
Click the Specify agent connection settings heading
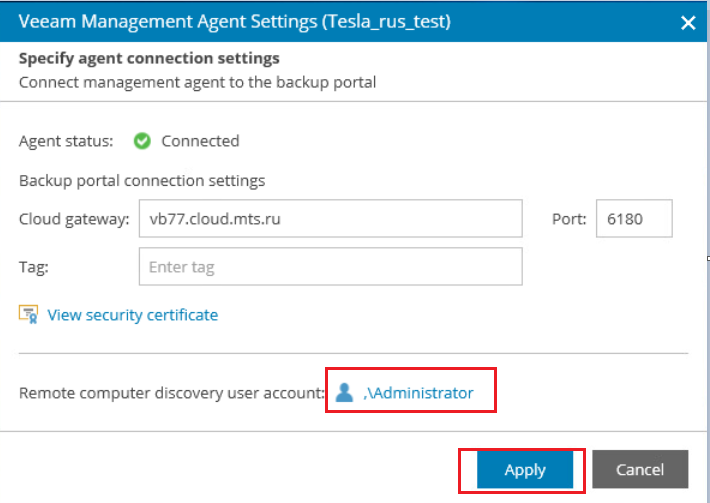149,59
